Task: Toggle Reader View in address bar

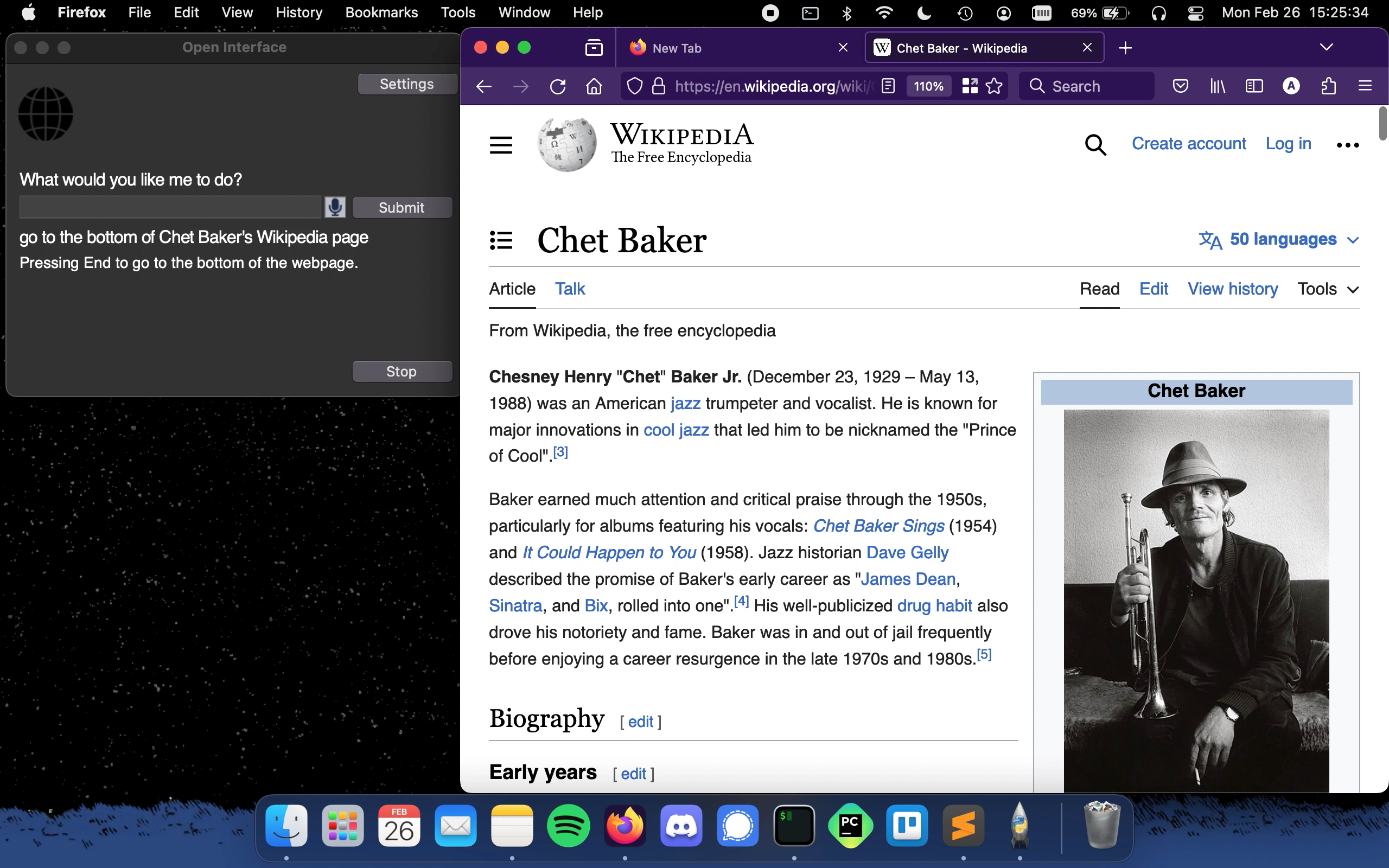Action: 888,86
